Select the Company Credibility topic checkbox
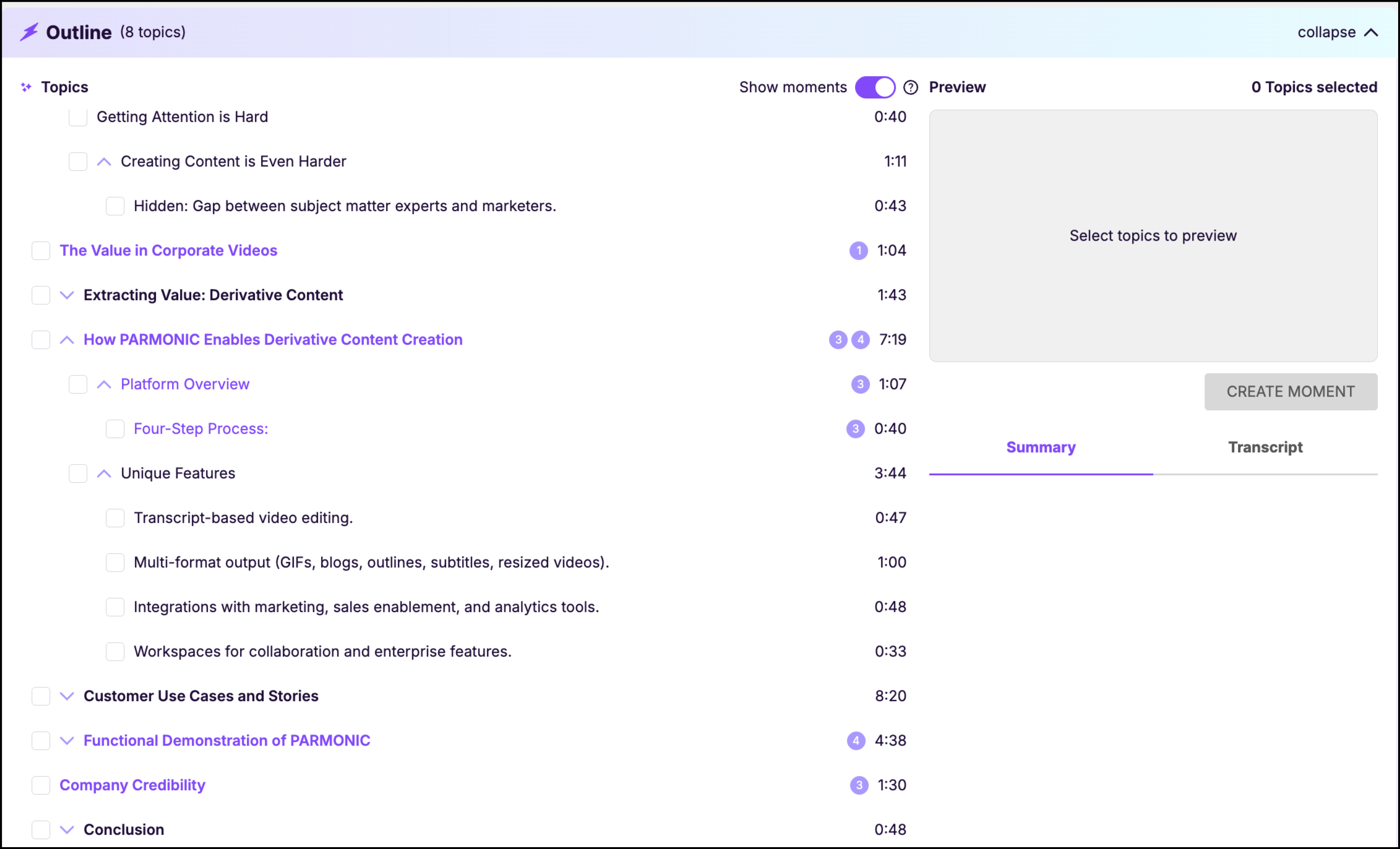The width and height of the screenshot is (1400, 849). pos(41,785)
